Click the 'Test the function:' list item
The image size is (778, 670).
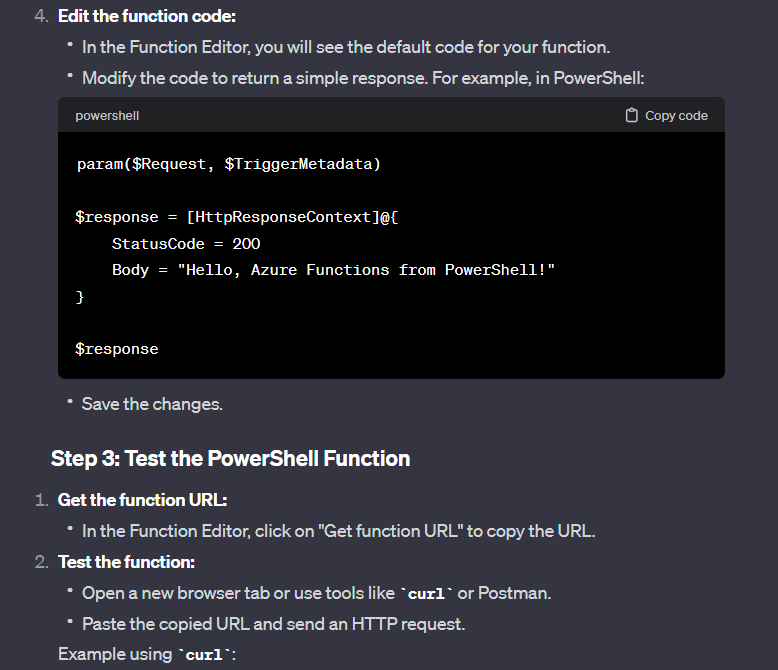[127, 562]
